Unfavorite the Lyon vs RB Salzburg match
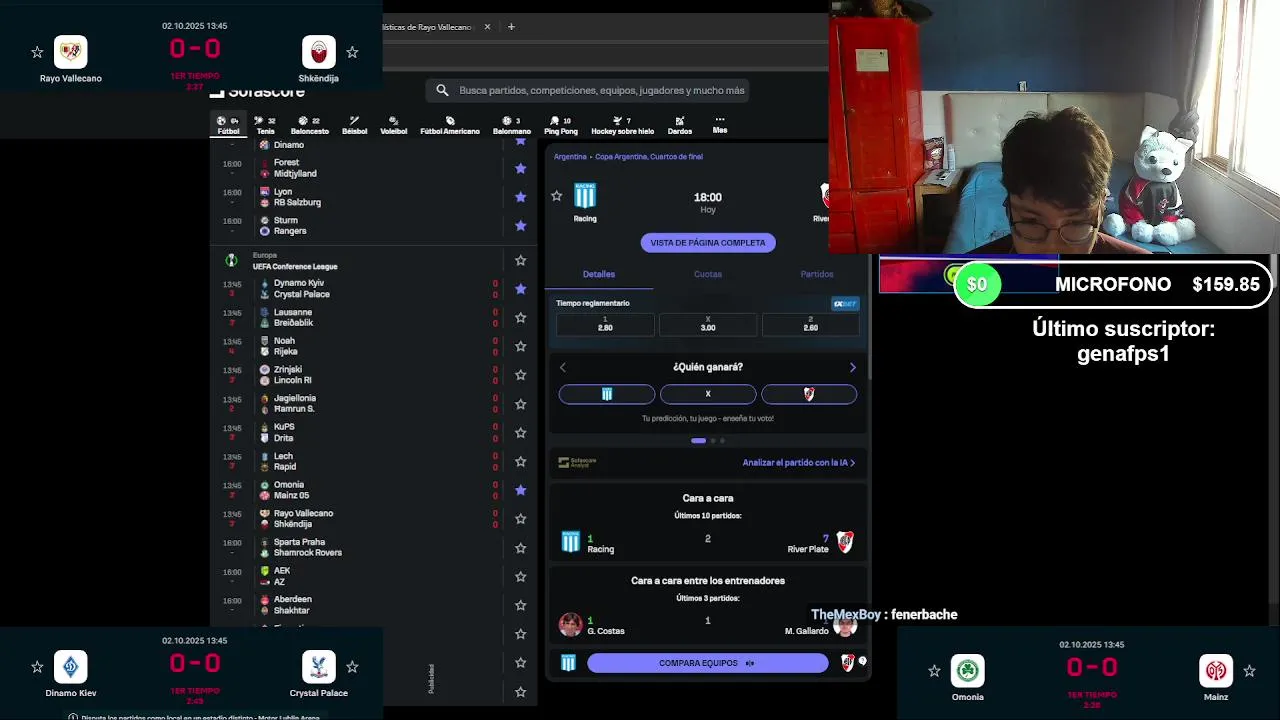Image resolution: width=1280 pixels, height=720 pixels. tap(520, 197)
